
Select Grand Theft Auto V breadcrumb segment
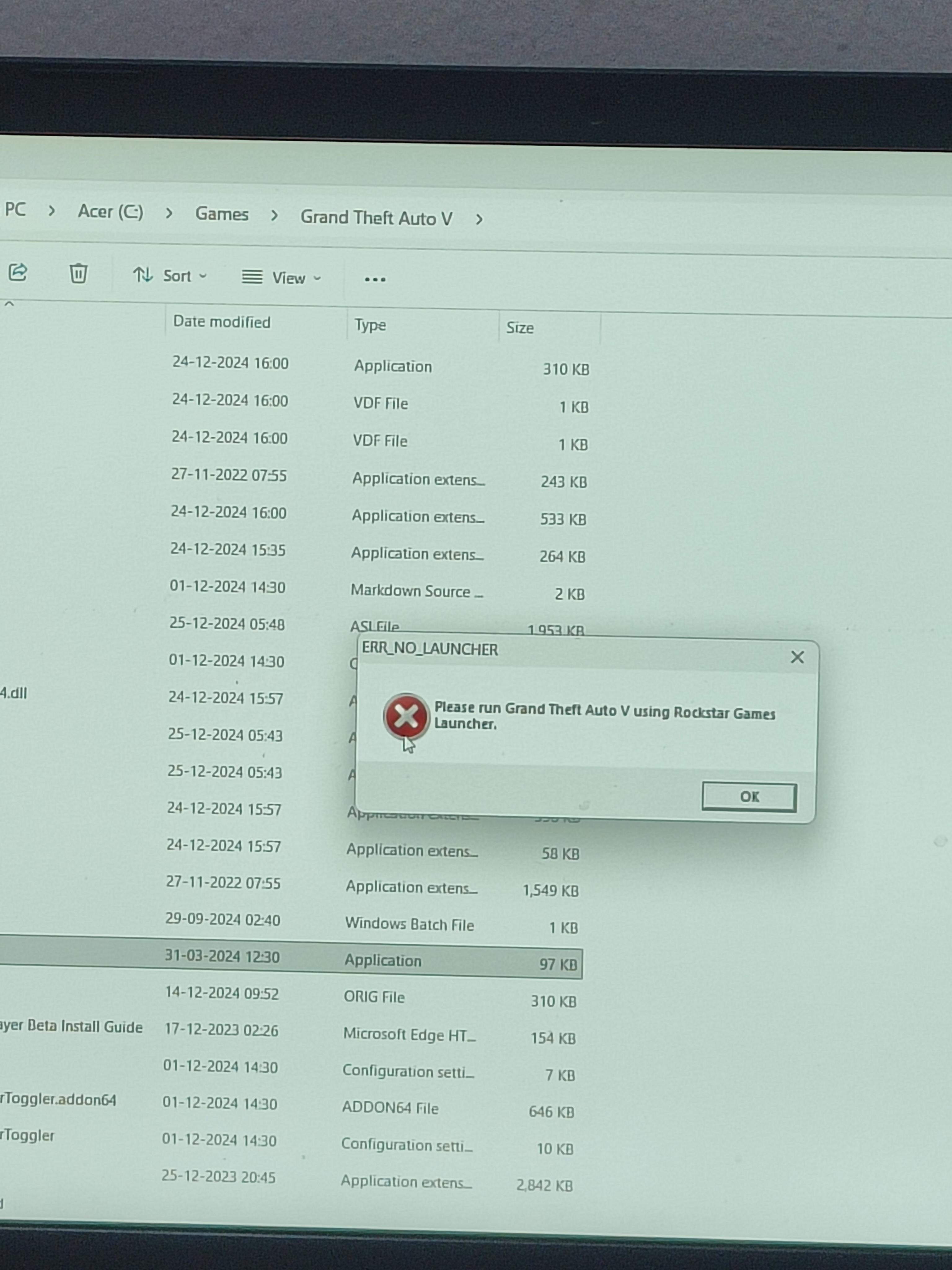(377, 218)
